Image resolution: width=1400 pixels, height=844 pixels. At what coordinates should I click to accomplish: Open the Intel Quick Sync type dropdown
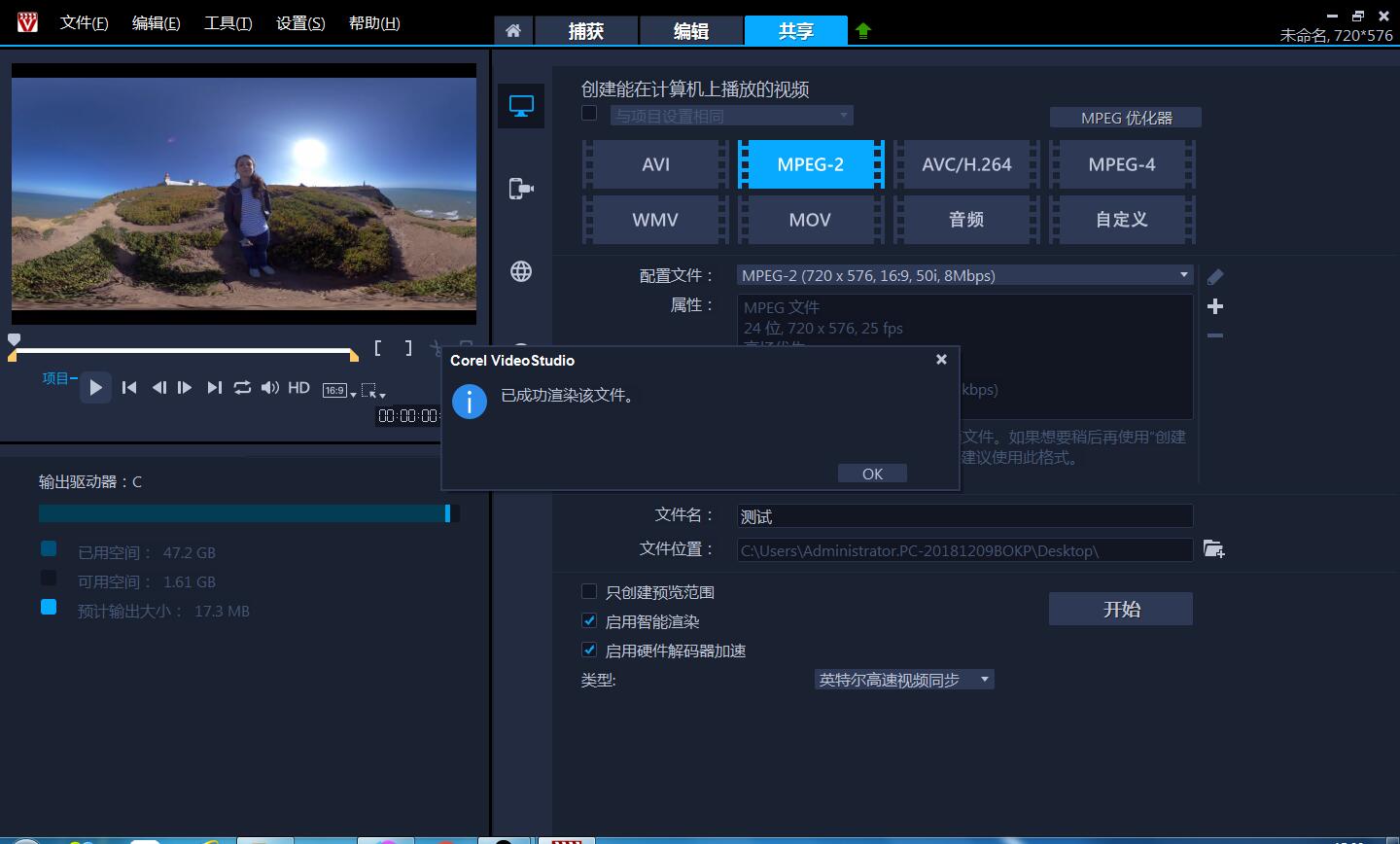tap(904, 680)
